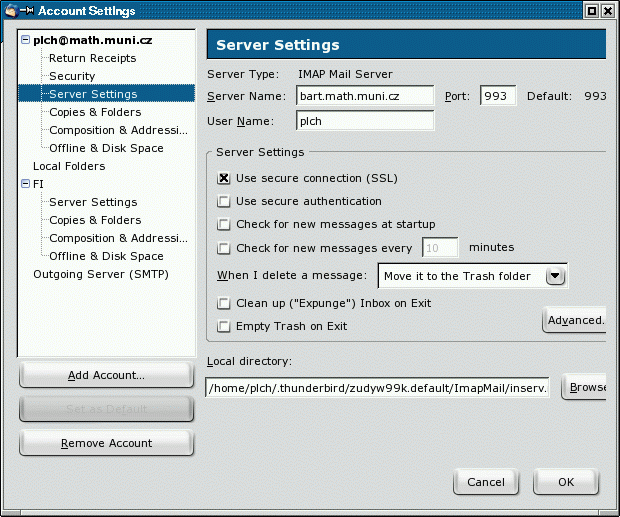The height and width of the screenshot is (517, 620).
Task: Open Return Receipts settings
Action: click(93, 58)
